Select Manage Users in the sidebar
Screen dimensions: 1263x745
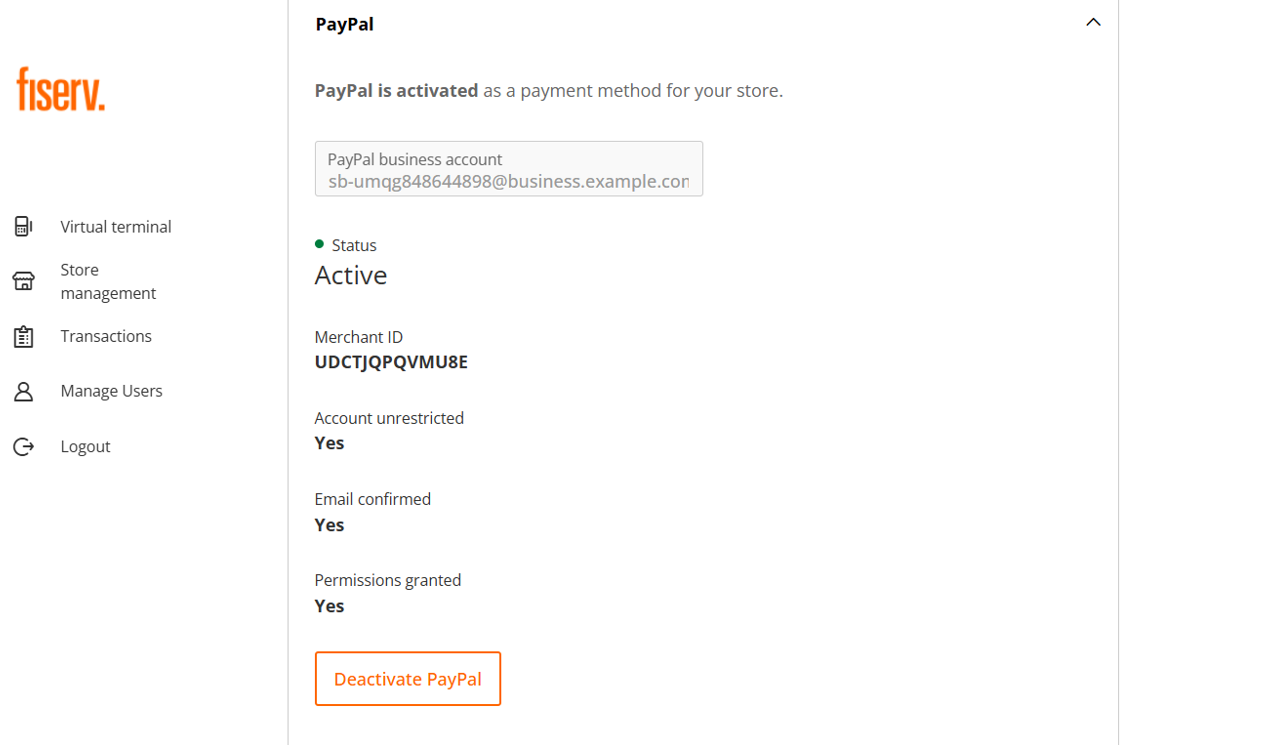click(x=111, y=391)
